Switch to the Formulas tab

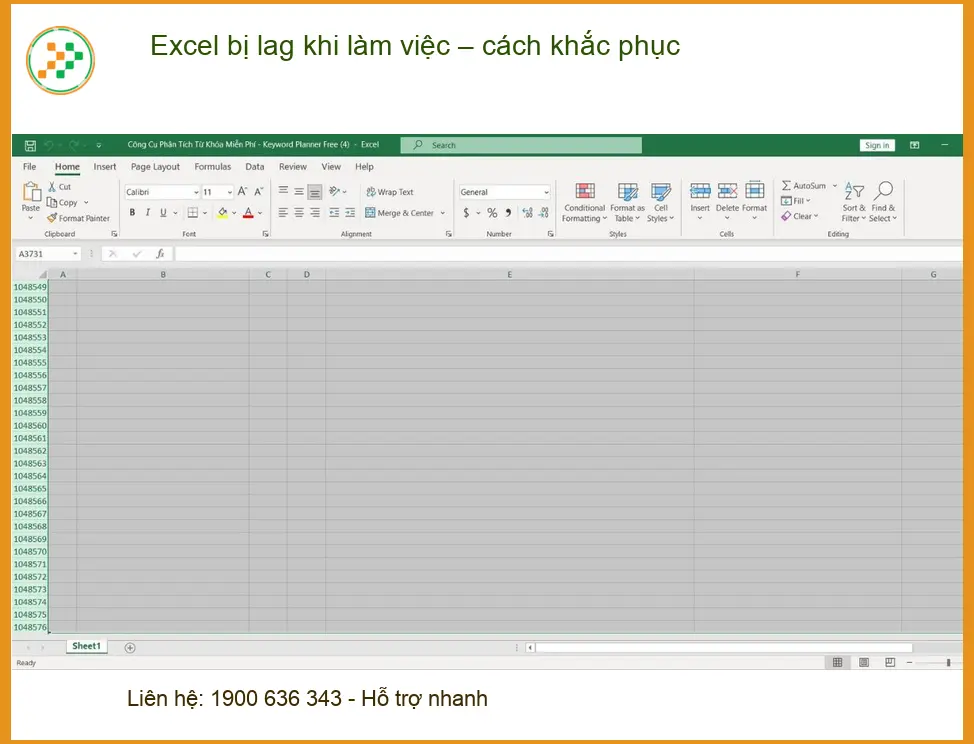coord(212,166)
